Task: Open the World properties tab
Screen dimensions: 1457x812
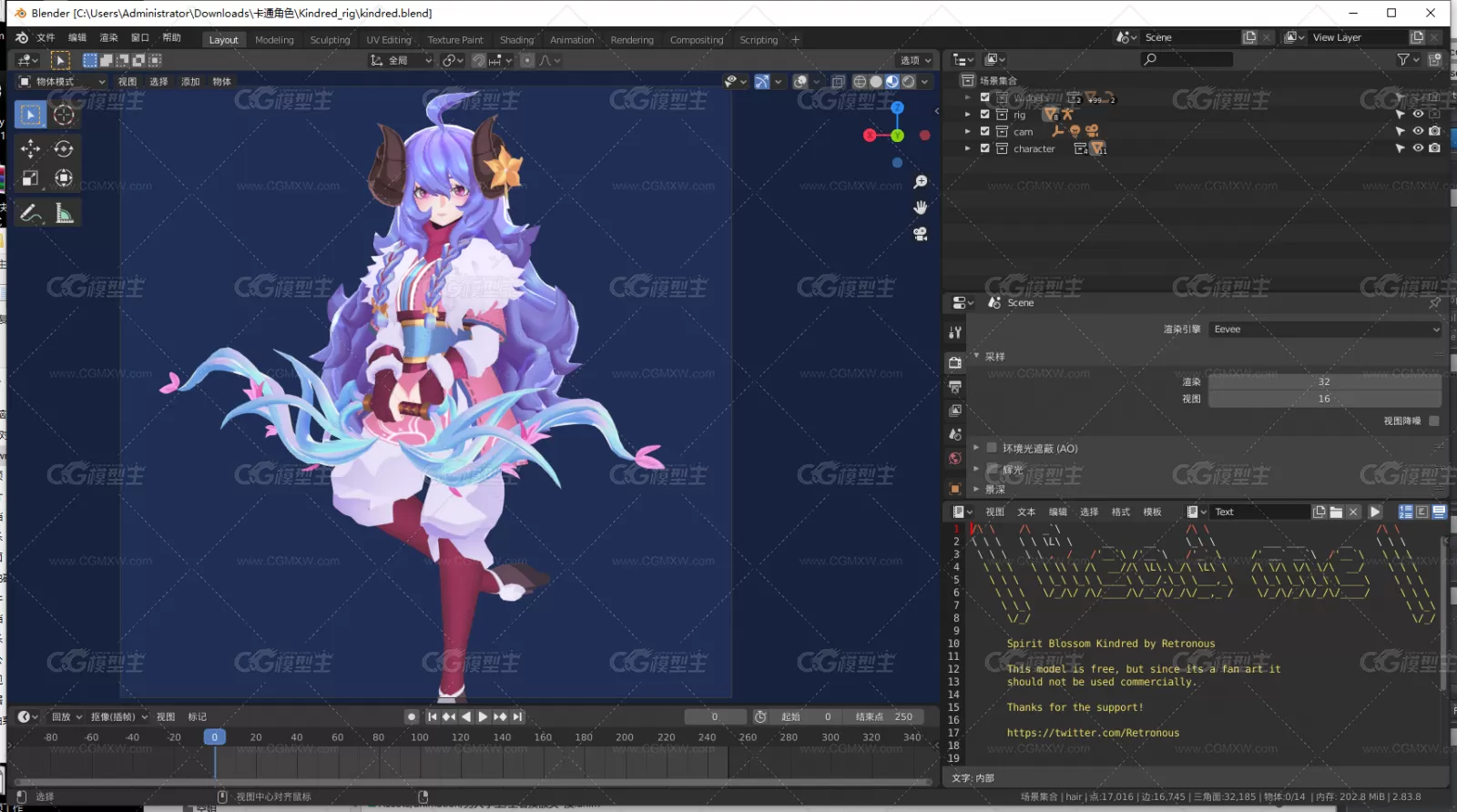Action: coord(955,459)
